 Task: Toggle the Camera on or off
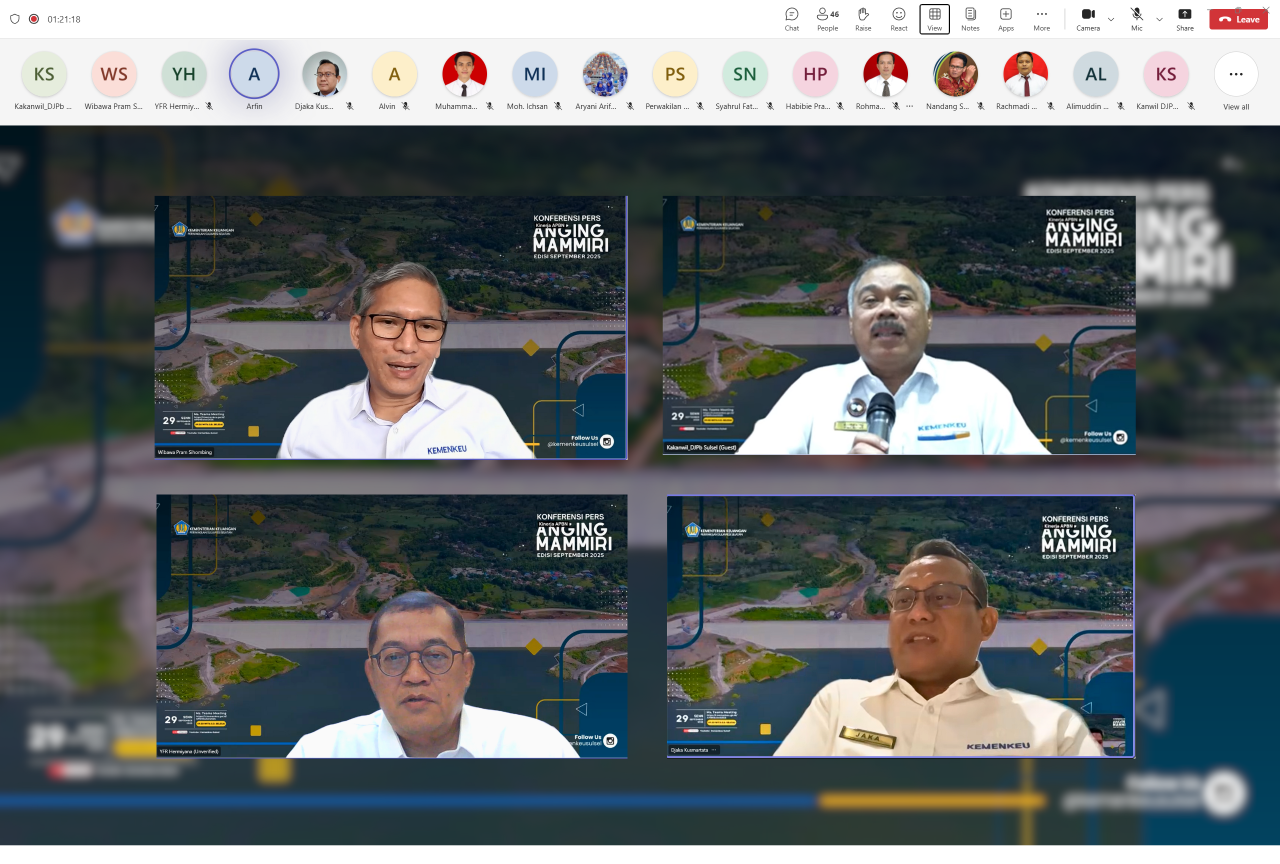1088,18
